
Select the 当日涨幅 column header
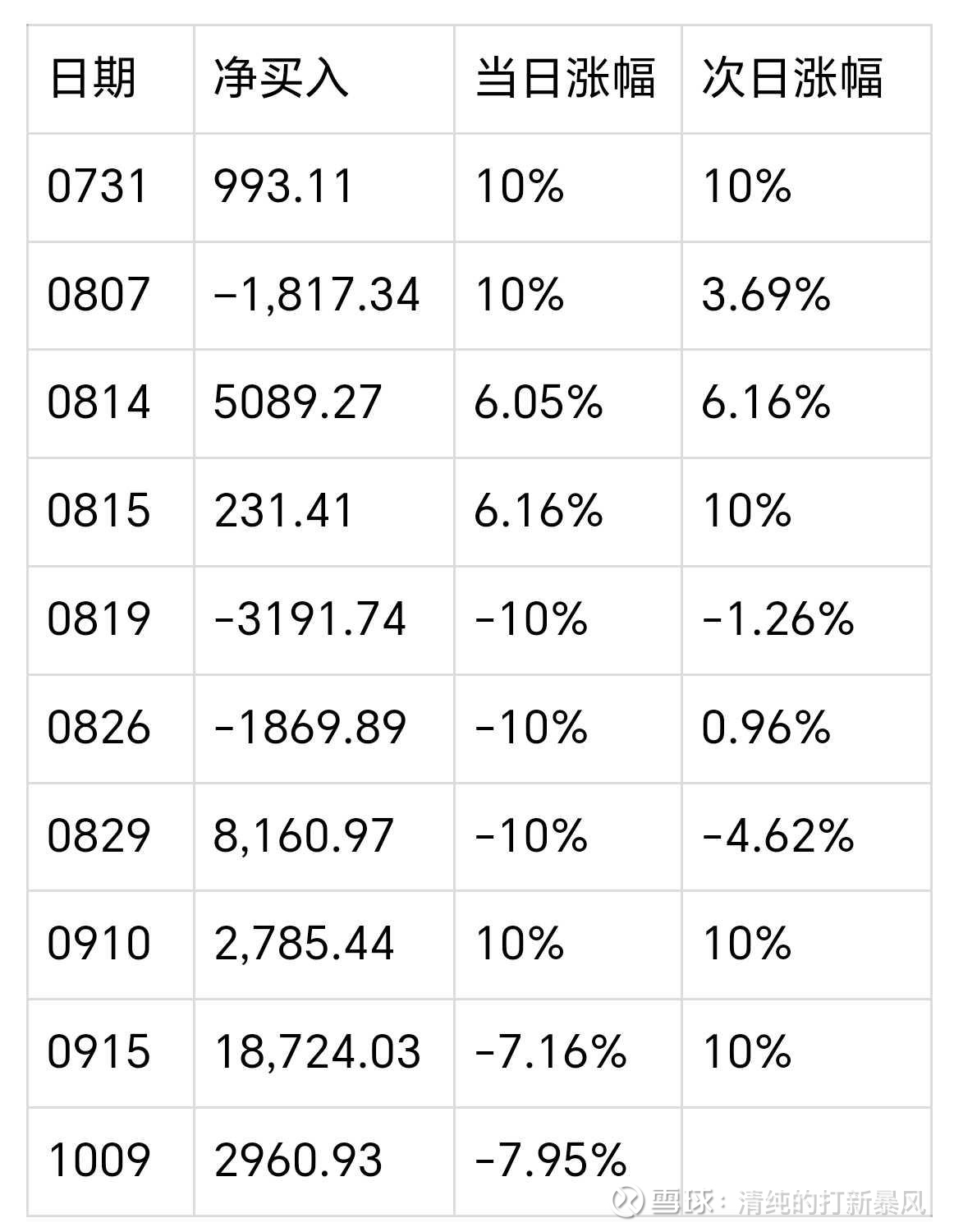click(566, 79)
